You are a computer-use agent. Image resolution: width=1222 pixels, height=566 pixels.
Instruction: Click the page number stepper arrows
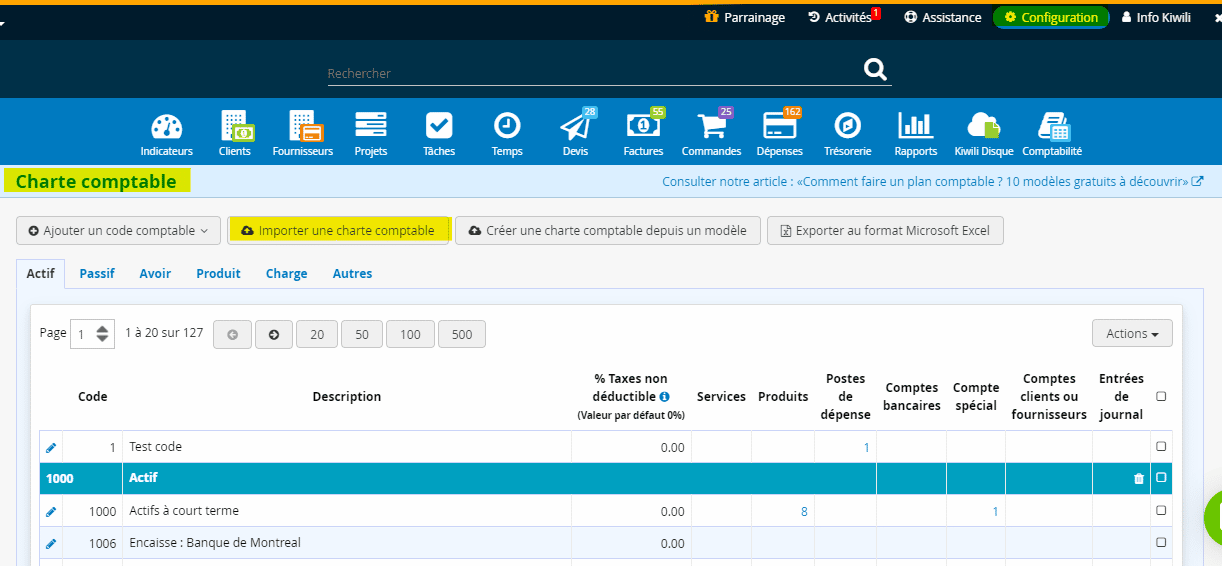click(x=104, y=335)
